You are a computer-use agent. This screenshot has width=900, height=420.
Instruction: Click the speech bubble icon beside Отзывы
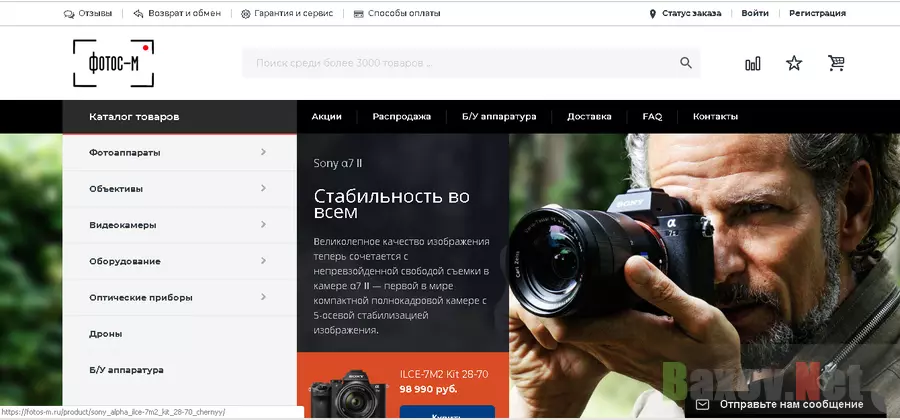point(69,14)
